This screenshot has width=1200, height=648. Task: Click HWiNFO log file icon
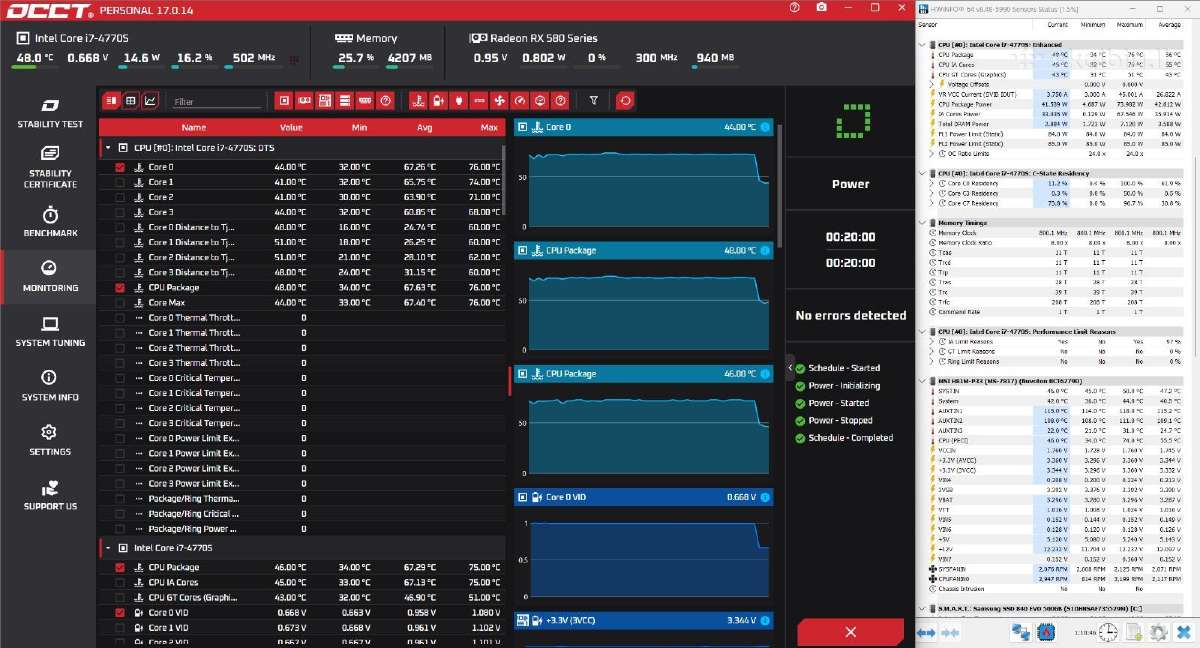1133,632
